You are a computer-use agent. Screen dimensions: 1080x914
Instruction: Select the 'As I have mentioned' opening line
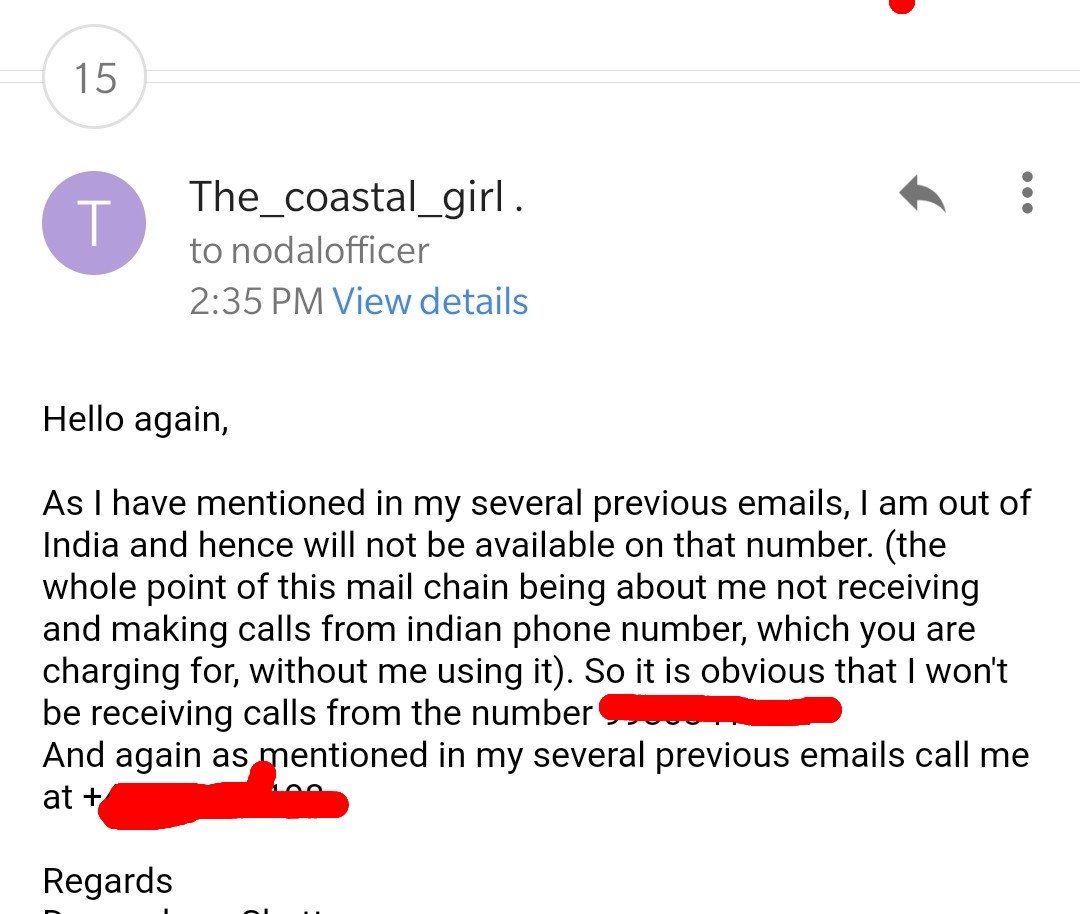(537, 503)
